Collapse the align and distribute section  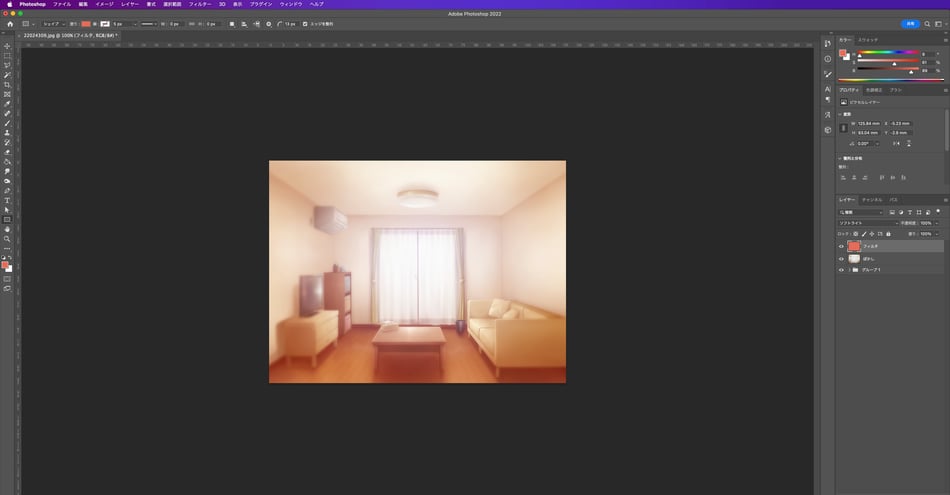(x=840, y=158)
